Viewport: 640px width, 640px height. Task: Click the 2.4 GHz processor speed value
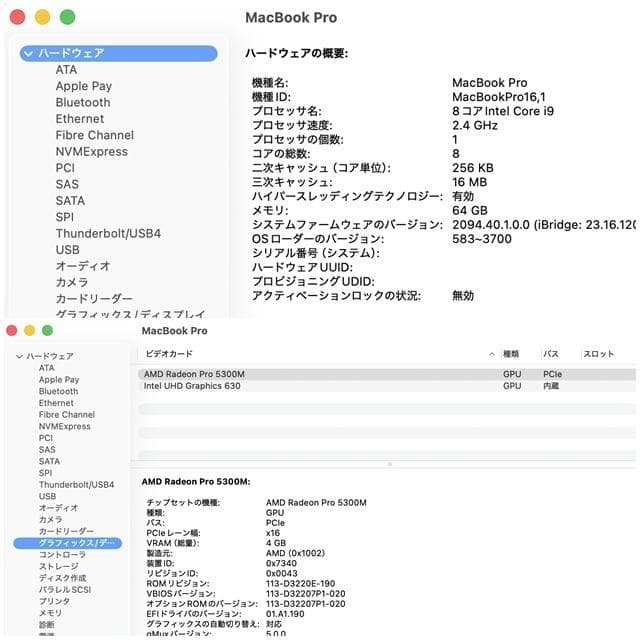click(x=475, y=125)
